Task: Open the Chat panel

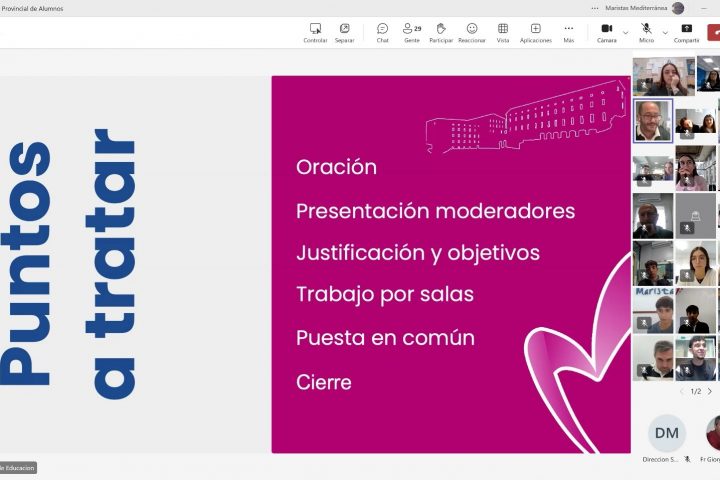Action: pyautogui.click(x=382, y=29)
